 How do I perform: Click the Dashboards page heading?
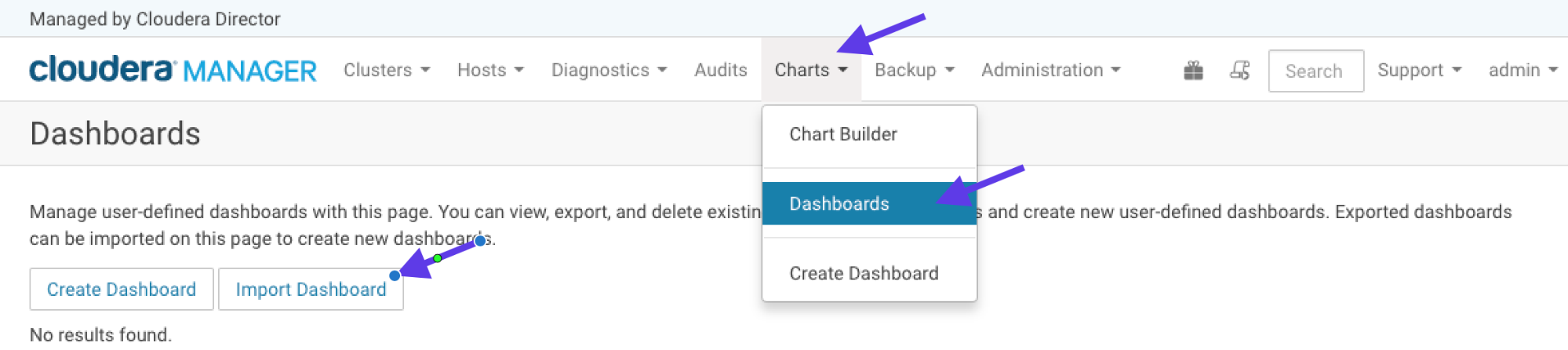(x=115, y=133)
